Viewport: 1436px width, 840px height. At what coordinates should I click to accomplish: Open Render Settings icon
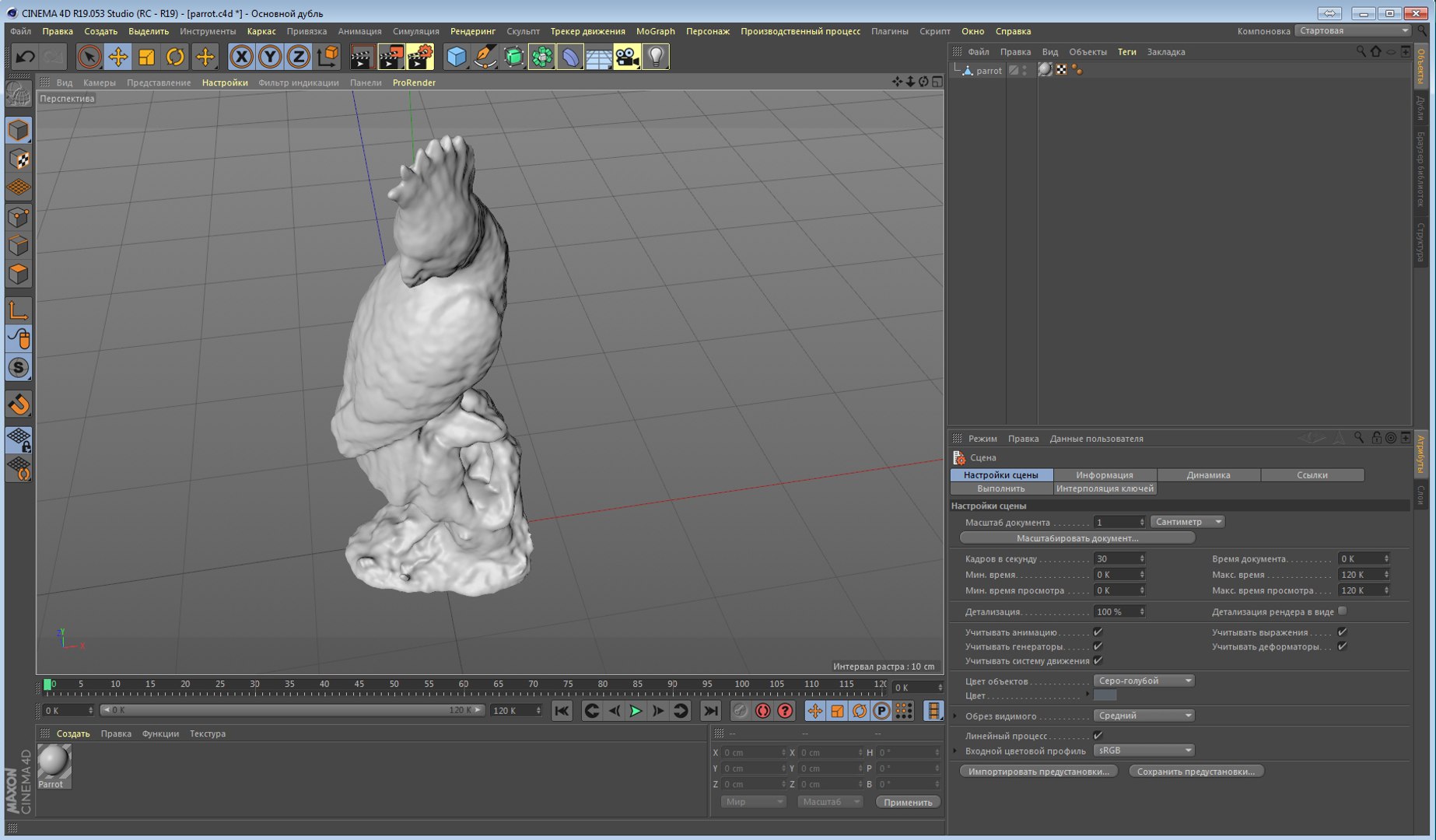(x=420, y=56)
